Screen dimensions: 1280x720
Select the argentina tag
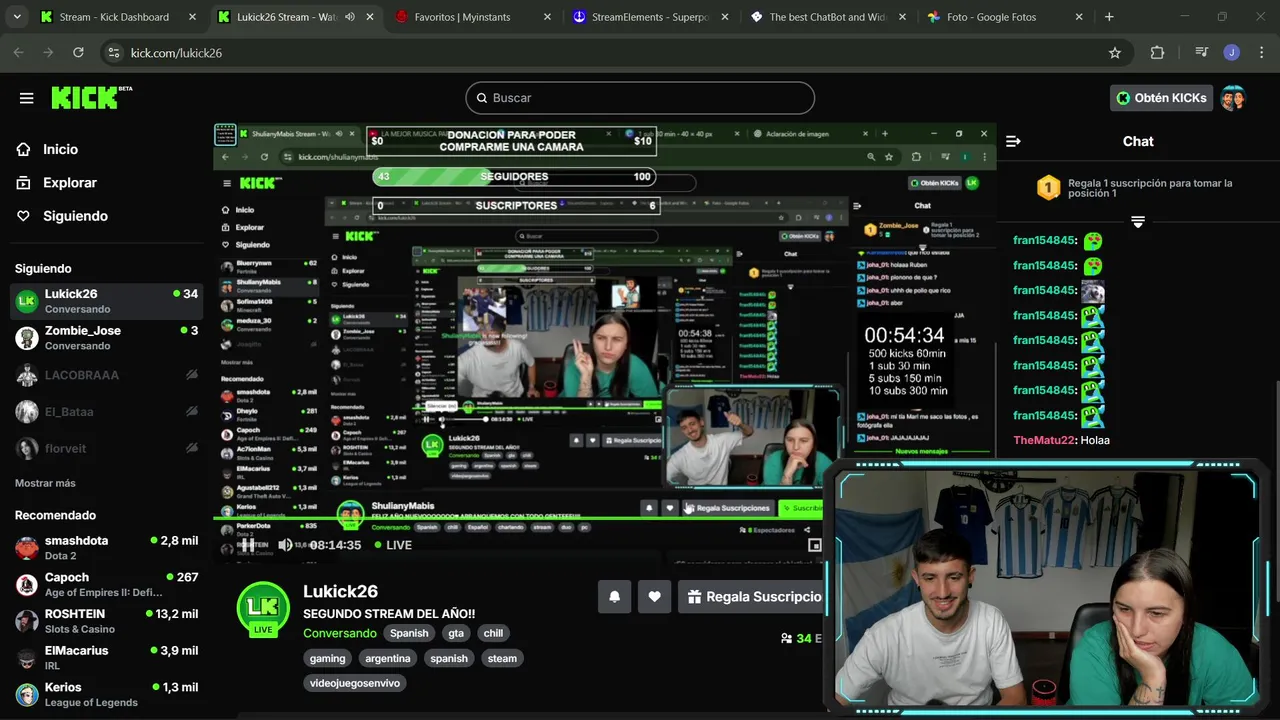pyautogui.click(x=387, y=658)
